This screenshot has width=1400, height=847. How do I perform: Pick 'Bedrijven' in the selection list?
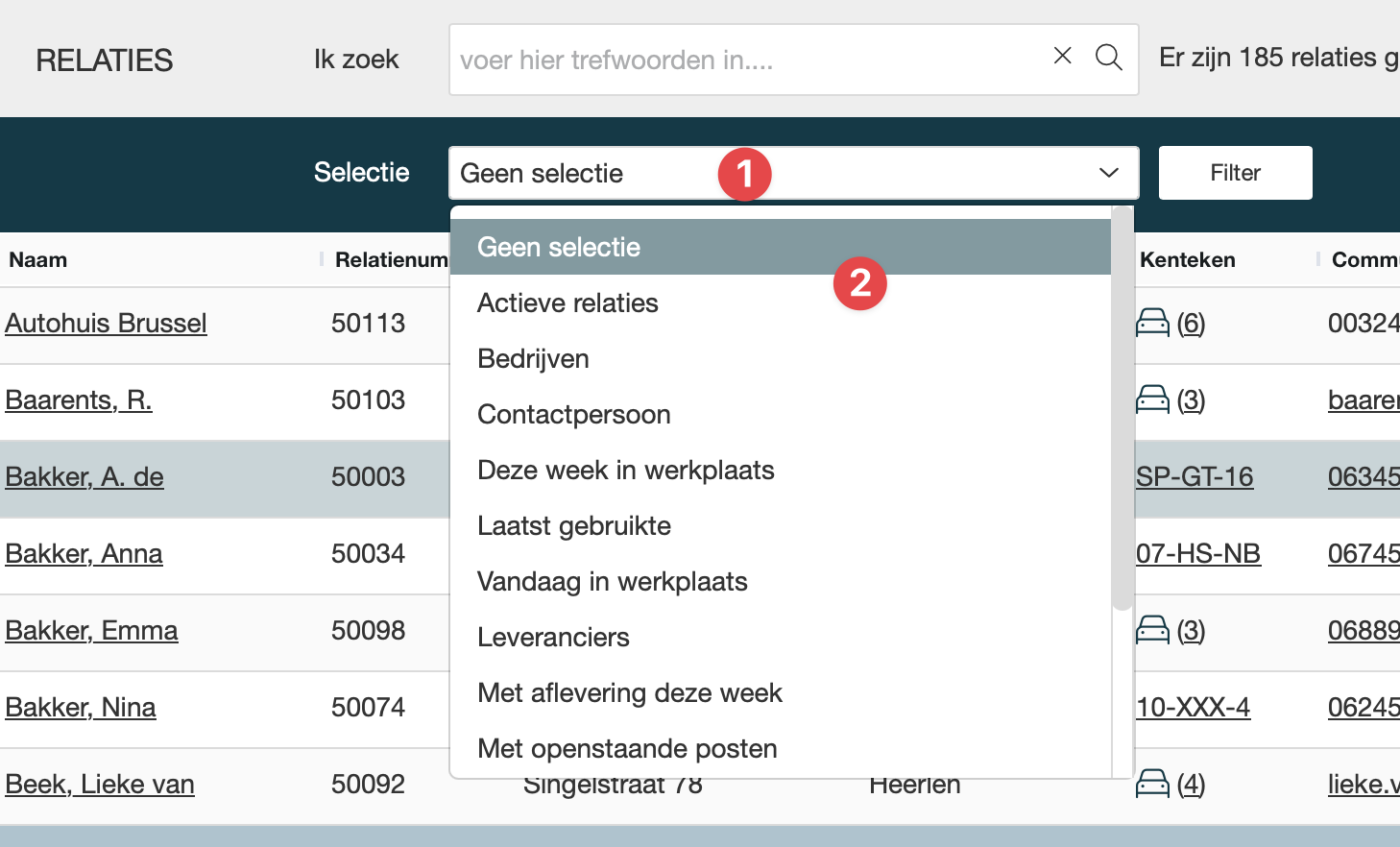pyautogui.click(x=533, y=359)
